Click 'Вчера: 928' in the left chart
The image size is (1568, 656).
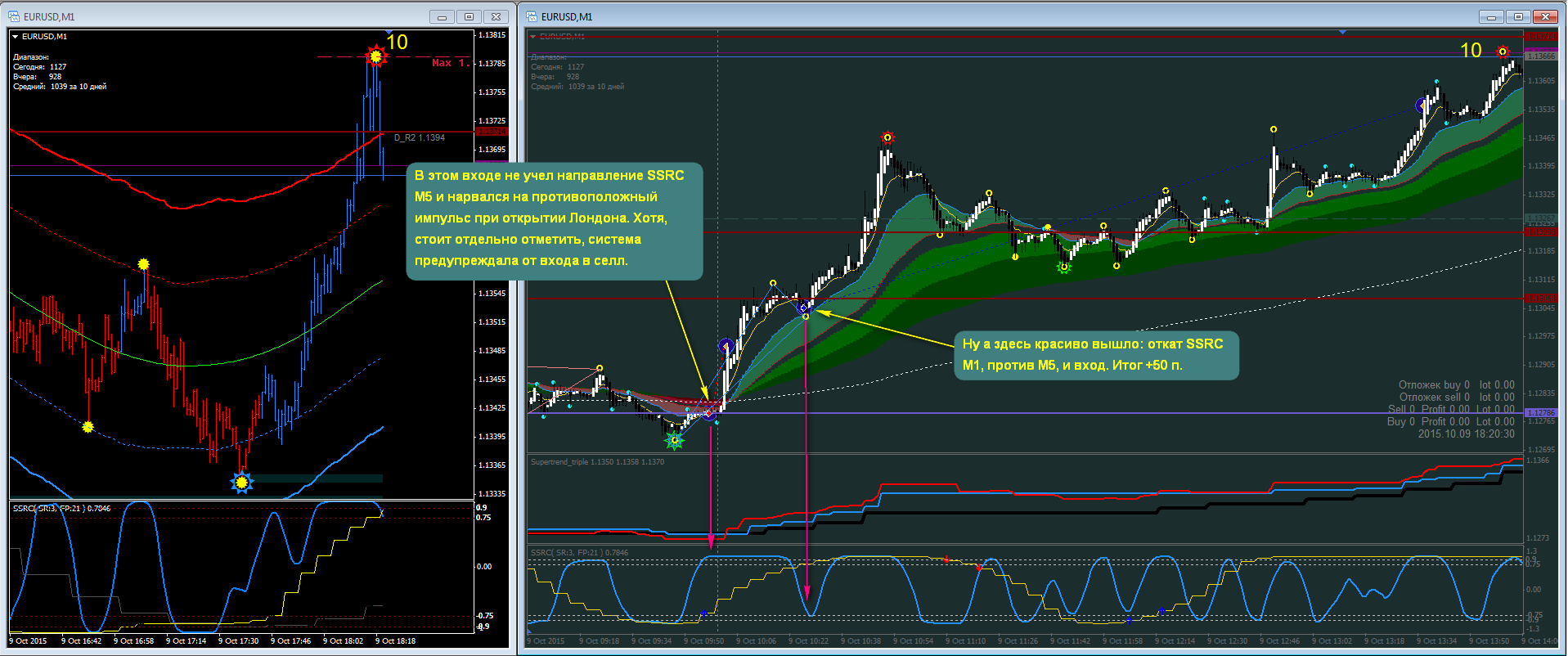coord(38,77)
